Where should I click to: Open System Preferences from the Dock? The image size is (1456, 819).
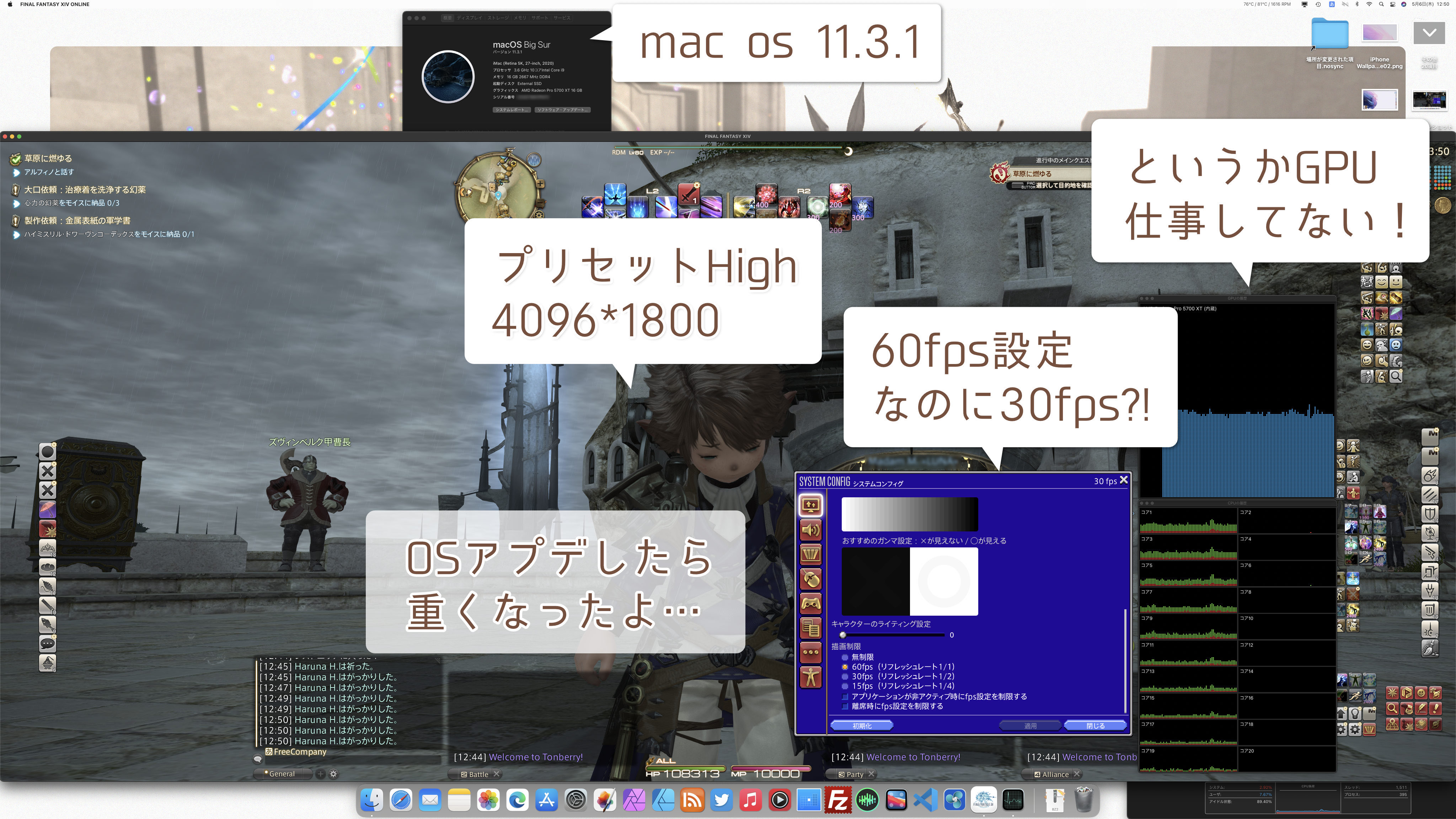(576, 800)
